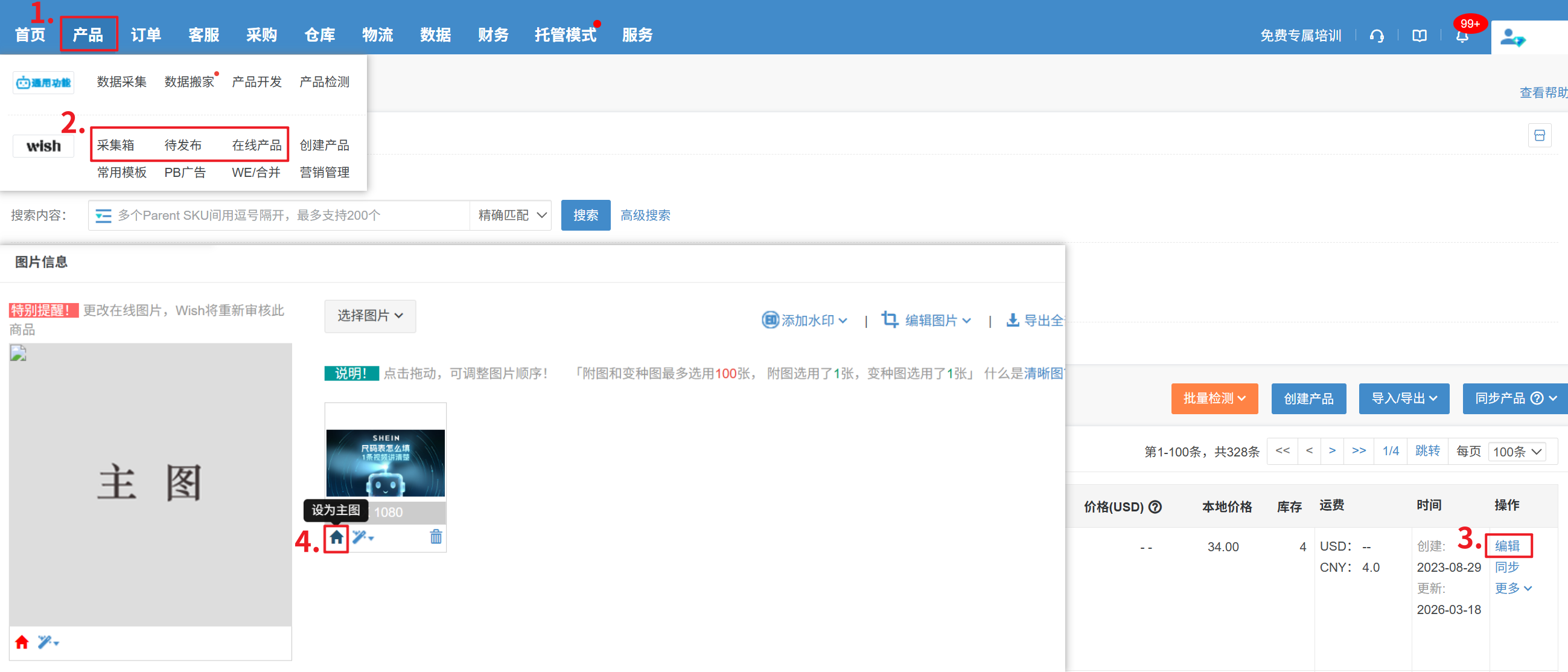Click the blue set-as-main-image house icon

point(336,537)
